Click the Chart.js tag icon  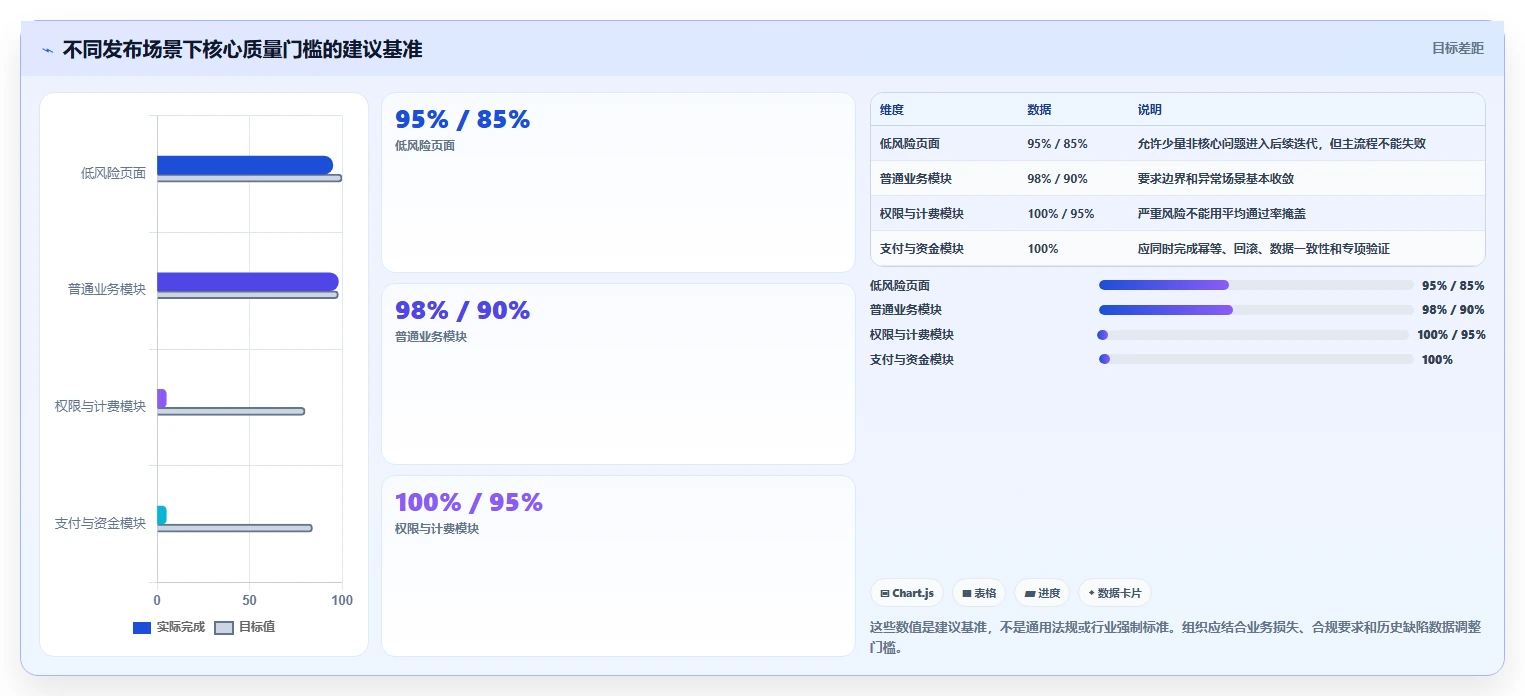coord(885,593)
